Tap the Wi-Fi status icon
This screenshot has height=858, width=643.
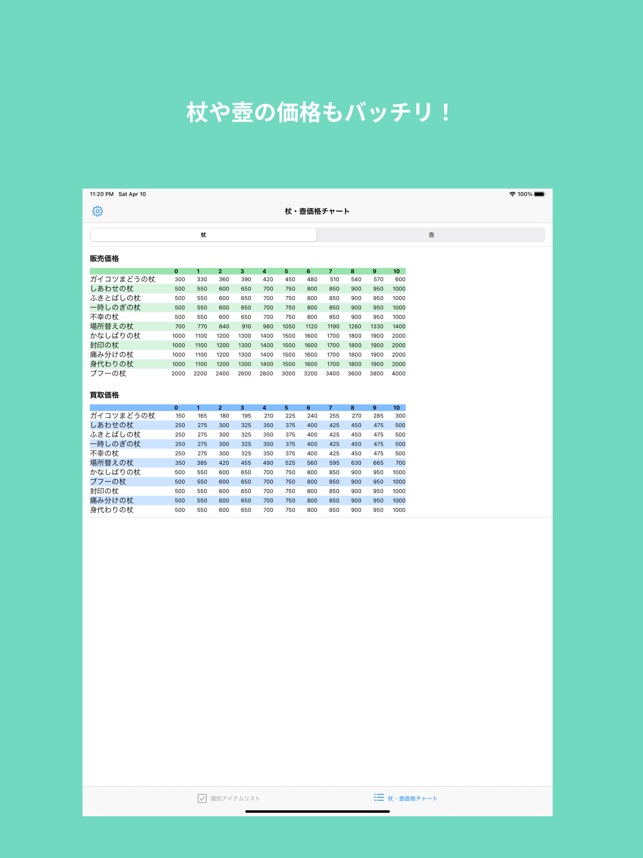(x=512, y=194)
